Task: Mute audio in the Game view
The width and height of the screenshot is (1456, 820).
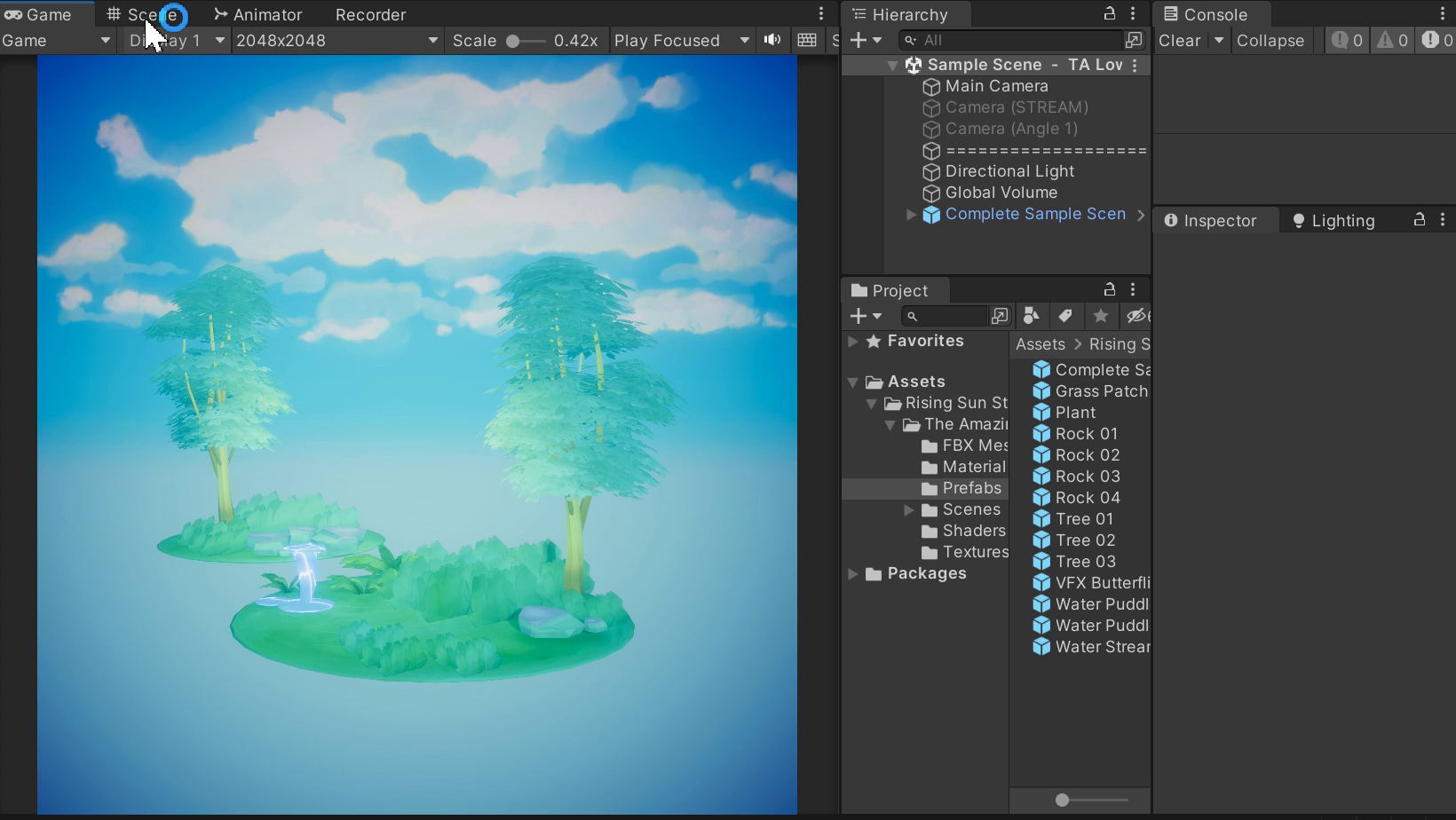Action: (x=773, y=40)
